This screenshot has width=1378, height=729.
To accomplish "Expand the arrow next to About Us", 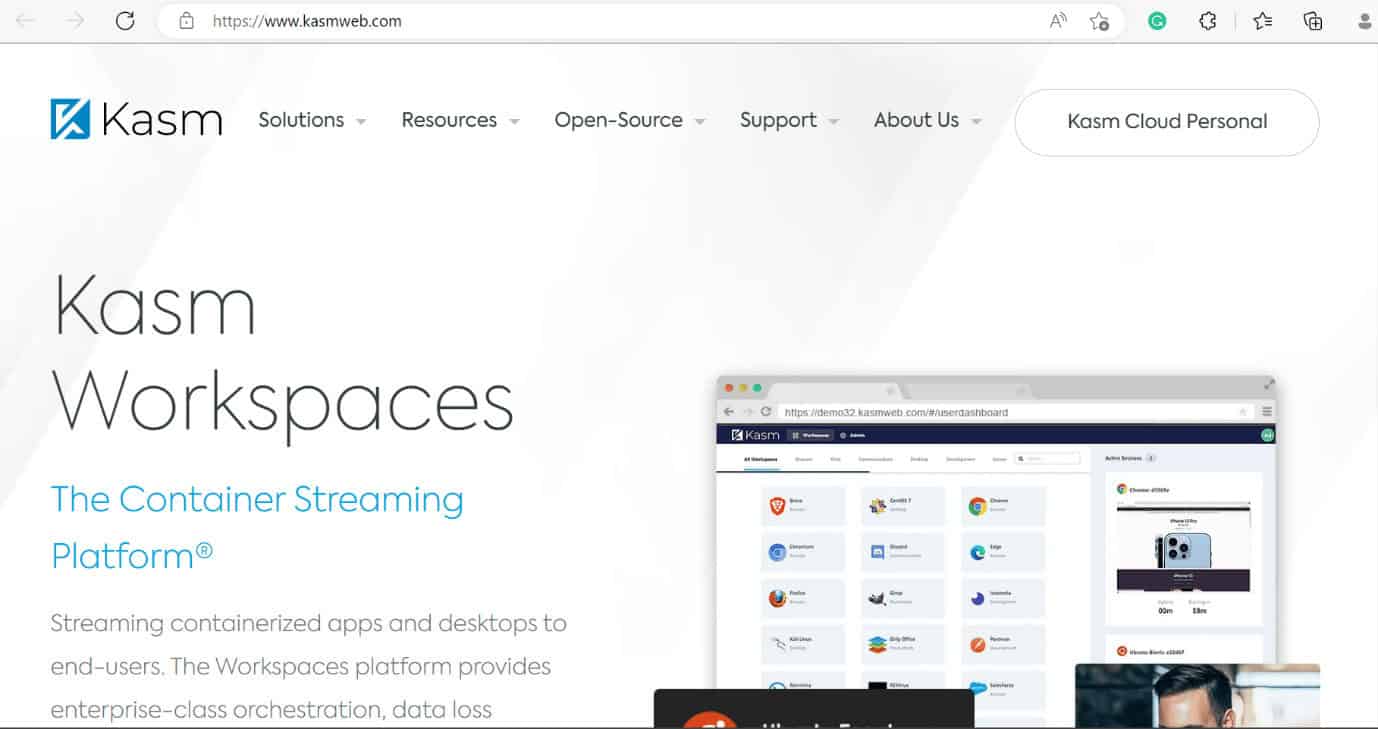I will tap(976, 122).
